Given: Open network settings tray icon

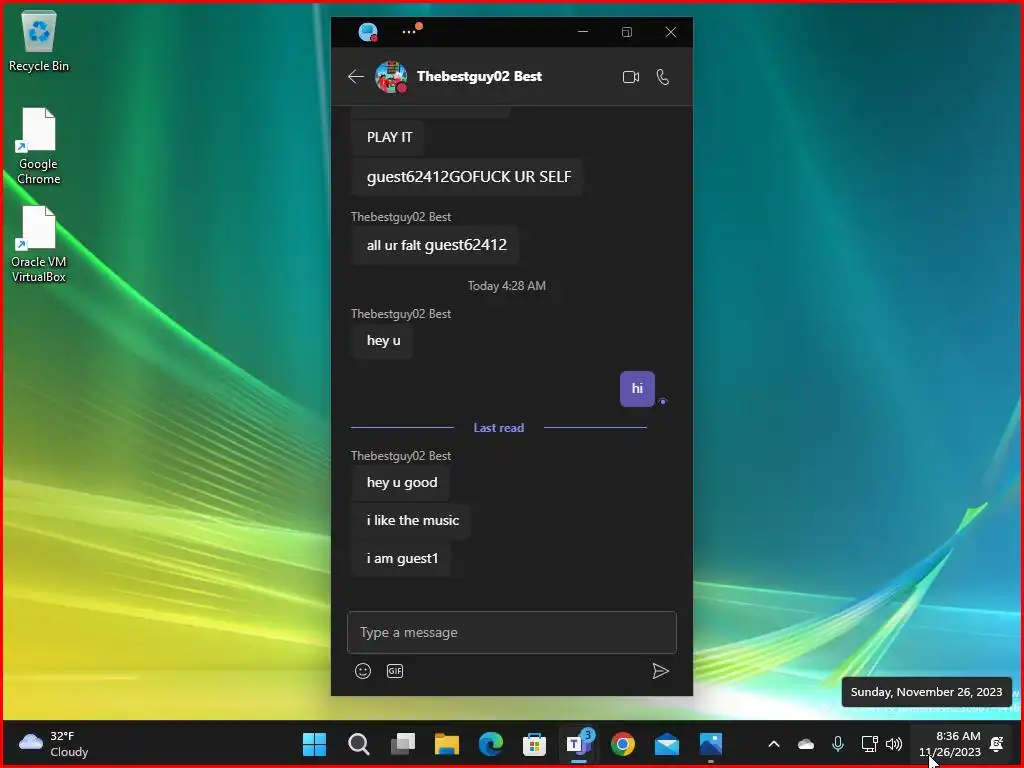Looking at the screenshot, I should click(x=869, y=744).
